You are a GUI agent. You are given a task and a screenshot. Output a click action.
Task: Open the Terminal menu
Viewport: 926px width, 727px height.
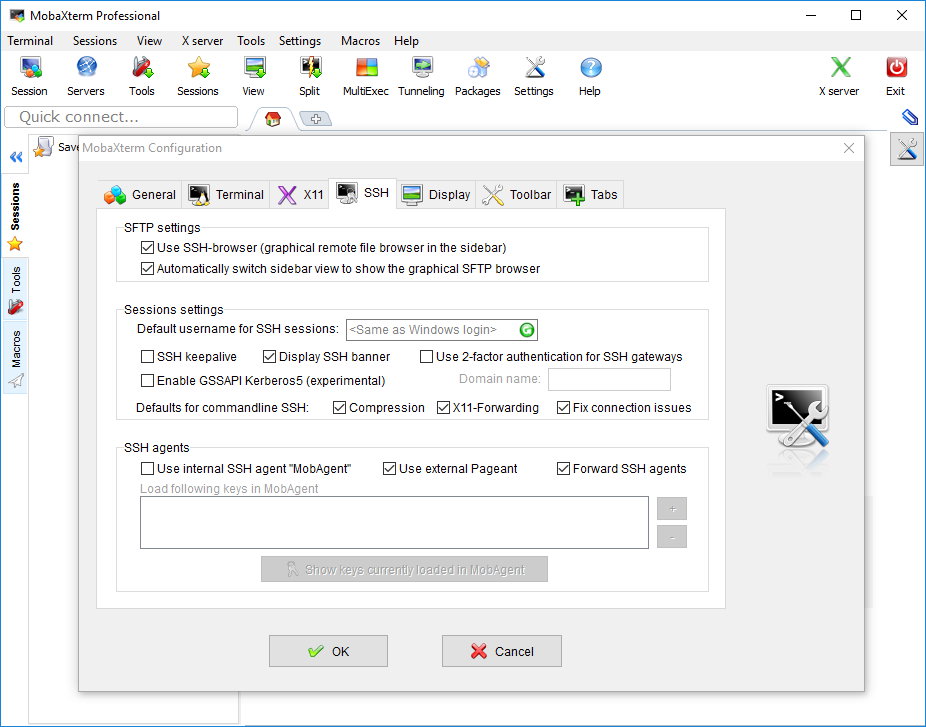(30, 41)
